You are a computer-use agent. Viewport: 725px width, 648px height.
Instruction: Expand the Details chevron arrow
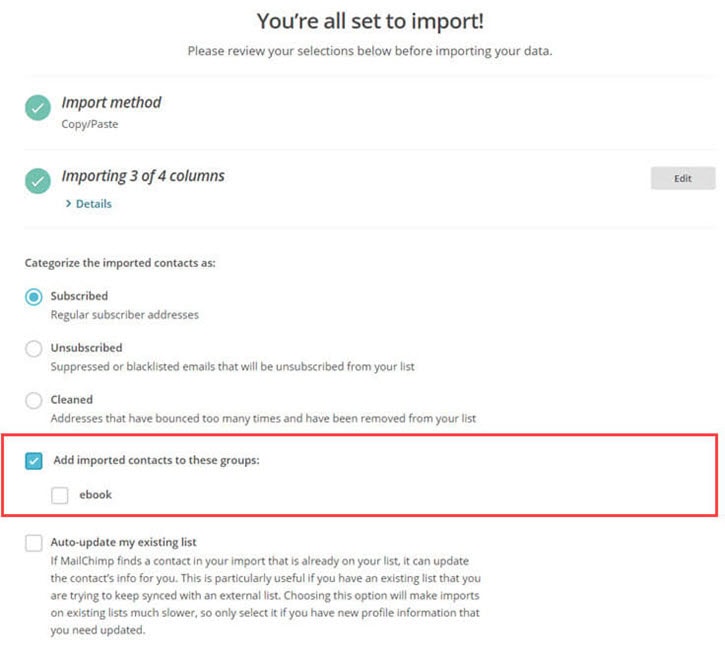click(68, 204)
